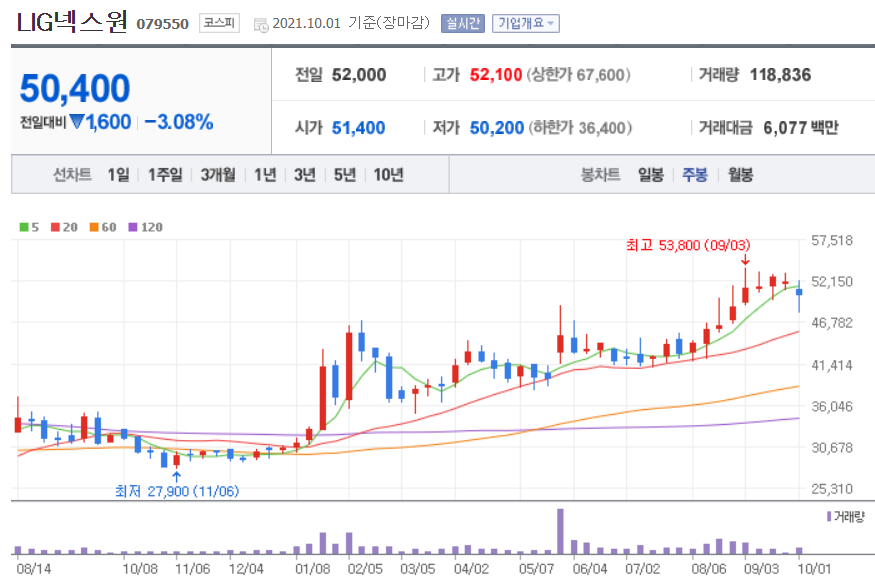Click the 코스피 market badge
This screenshot has height=586, width=875.
click(x=219, y=23)
